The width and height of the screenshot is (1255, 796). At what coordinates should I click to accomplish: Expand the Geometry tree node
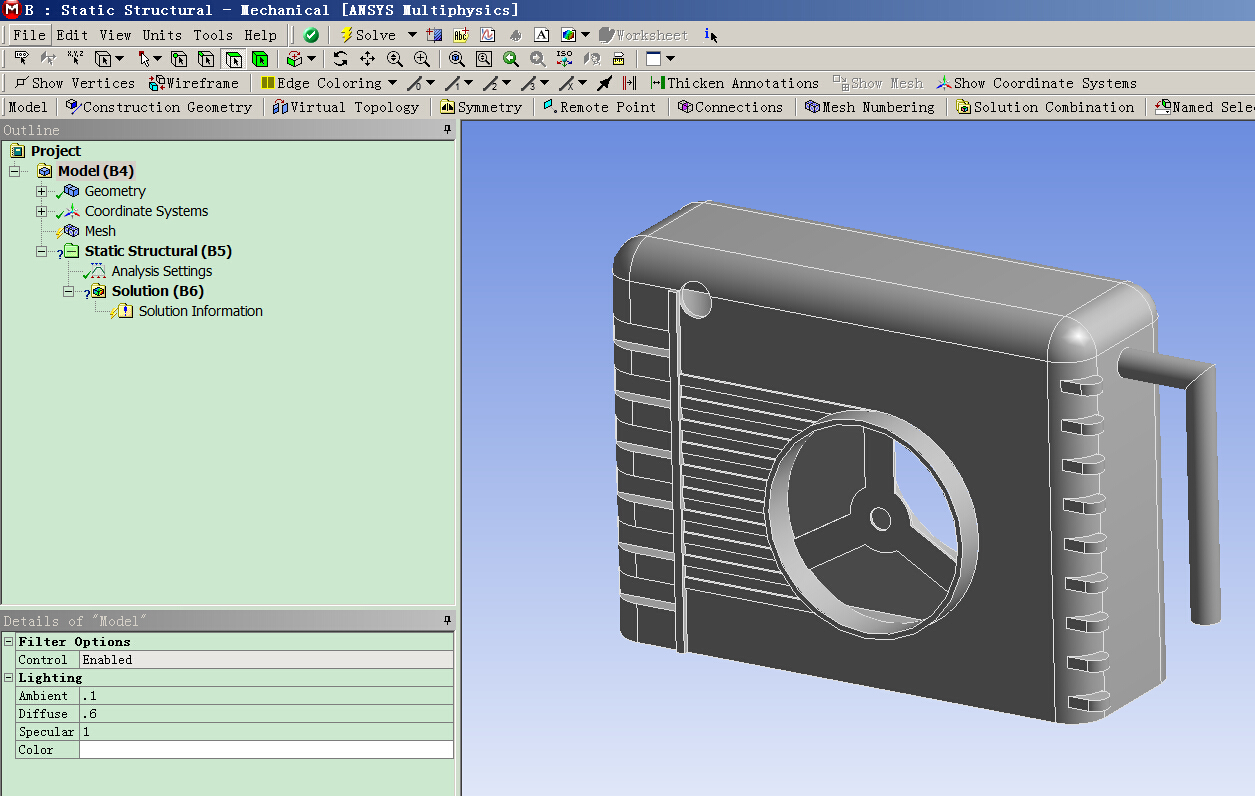tap(41, 191)
